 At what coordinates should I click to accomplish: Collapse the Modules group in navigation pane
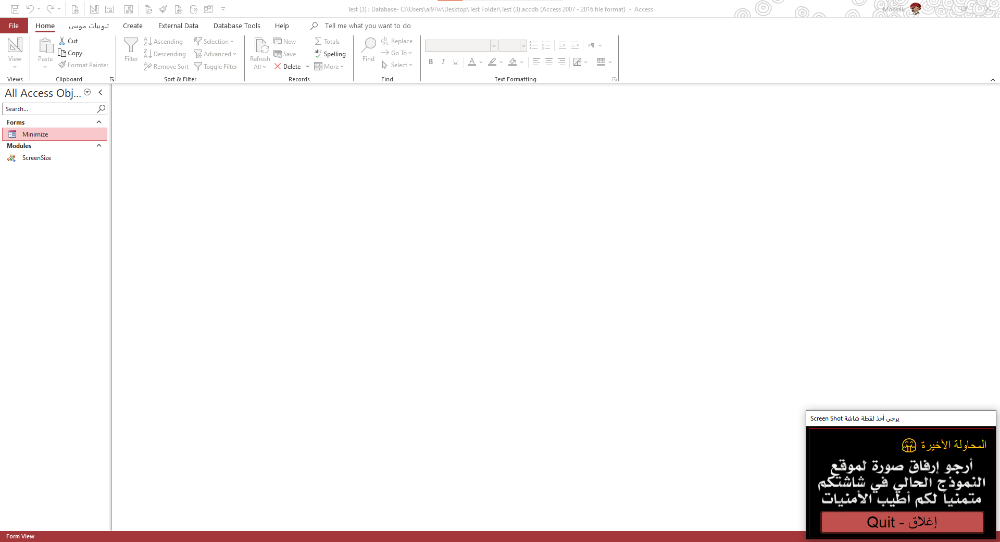click(99, 145)
